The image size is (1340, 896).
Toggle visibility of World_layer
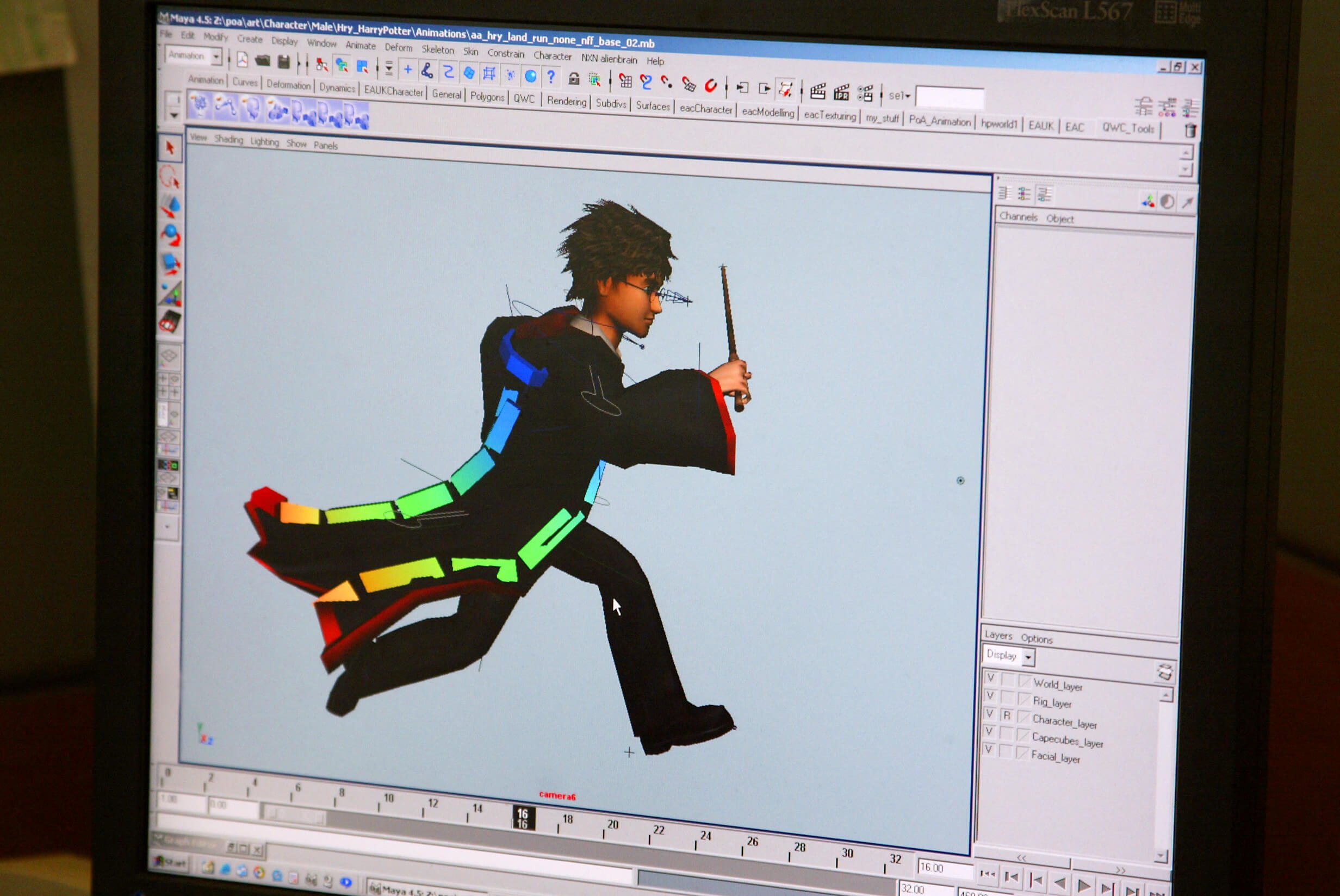(991, 679)
